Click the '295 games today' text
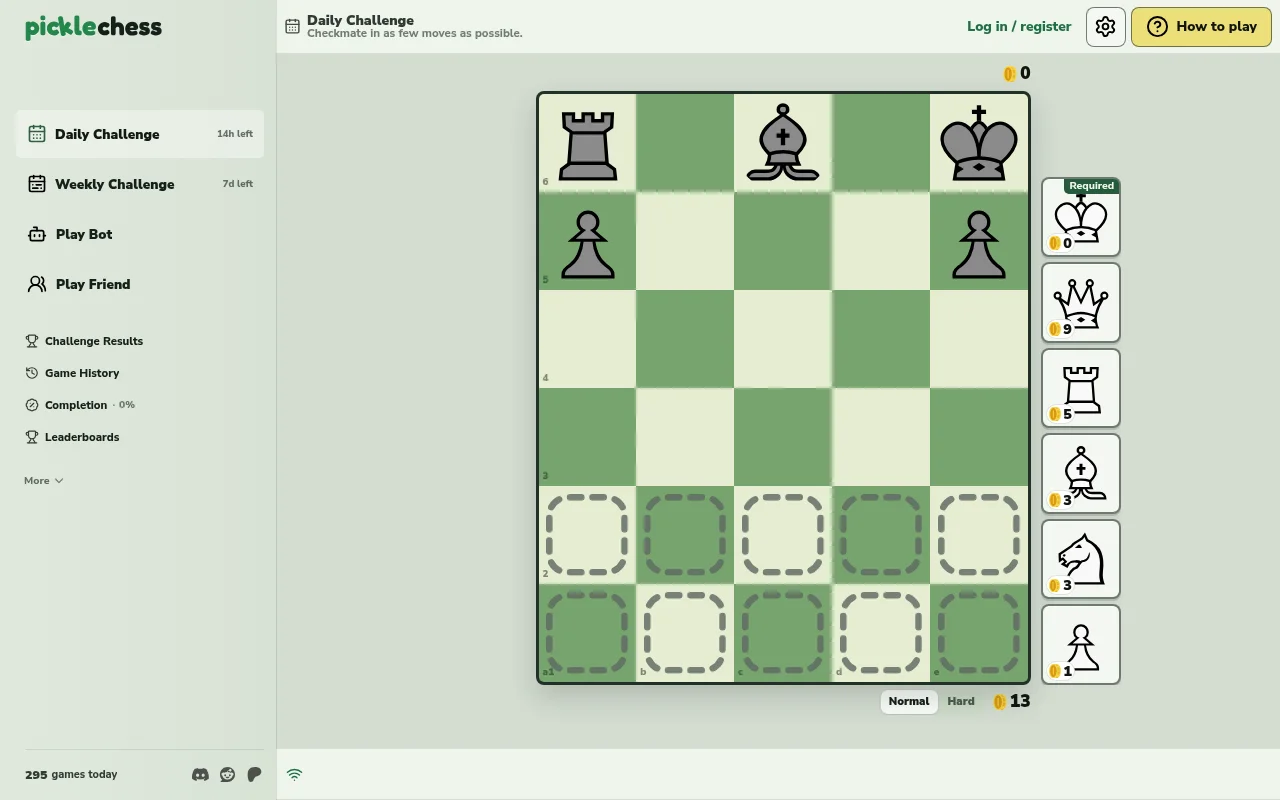Screen dimensions: 1280x800 [x=71, y=774]
